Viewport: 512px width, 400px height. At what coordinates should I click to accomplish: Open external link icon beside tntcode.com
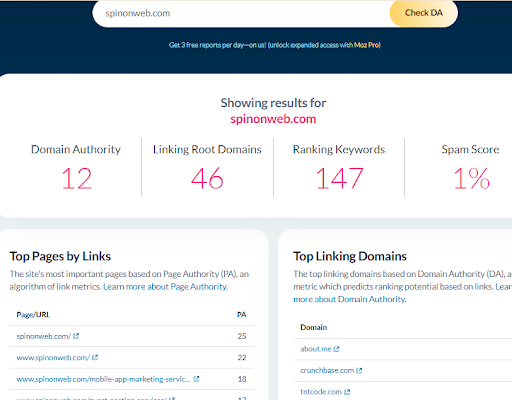(347, 392)
